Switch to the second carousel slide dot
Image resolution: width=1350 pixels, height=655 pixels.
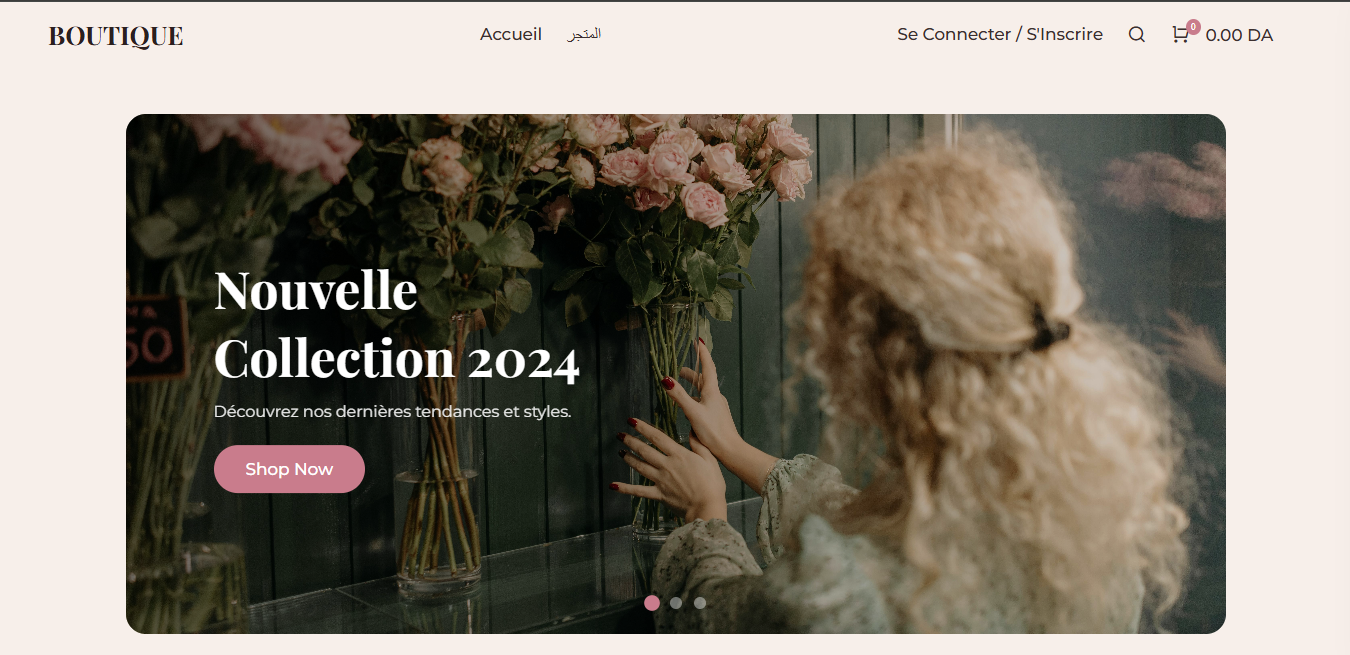676,603
